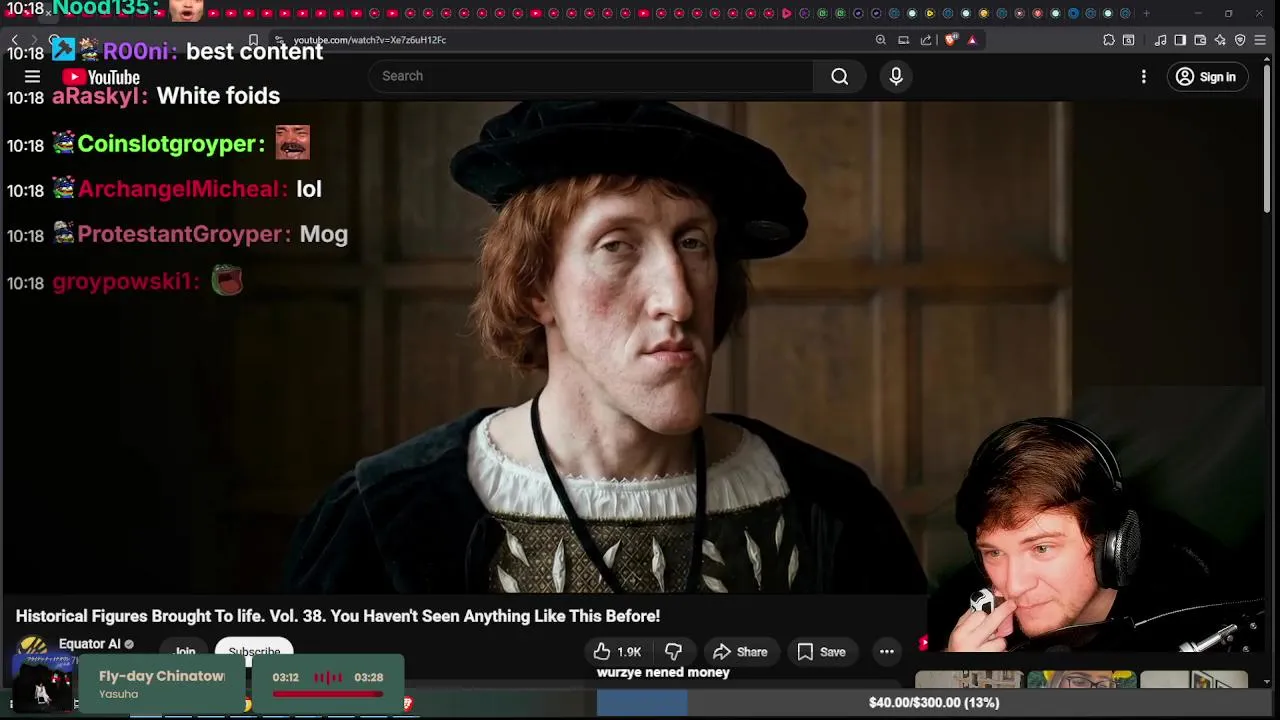
Task: Click the bookmark icon in address bar
Action: click(254, 40)
